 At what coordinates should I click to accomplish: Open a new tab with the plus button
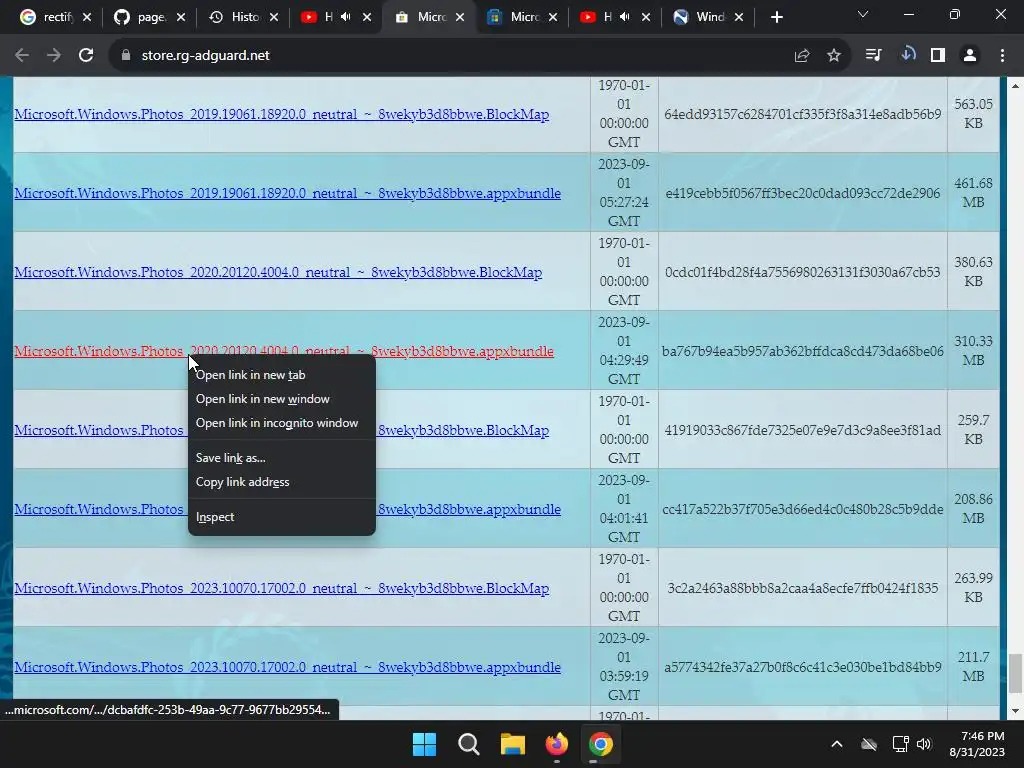pos(776,18)
